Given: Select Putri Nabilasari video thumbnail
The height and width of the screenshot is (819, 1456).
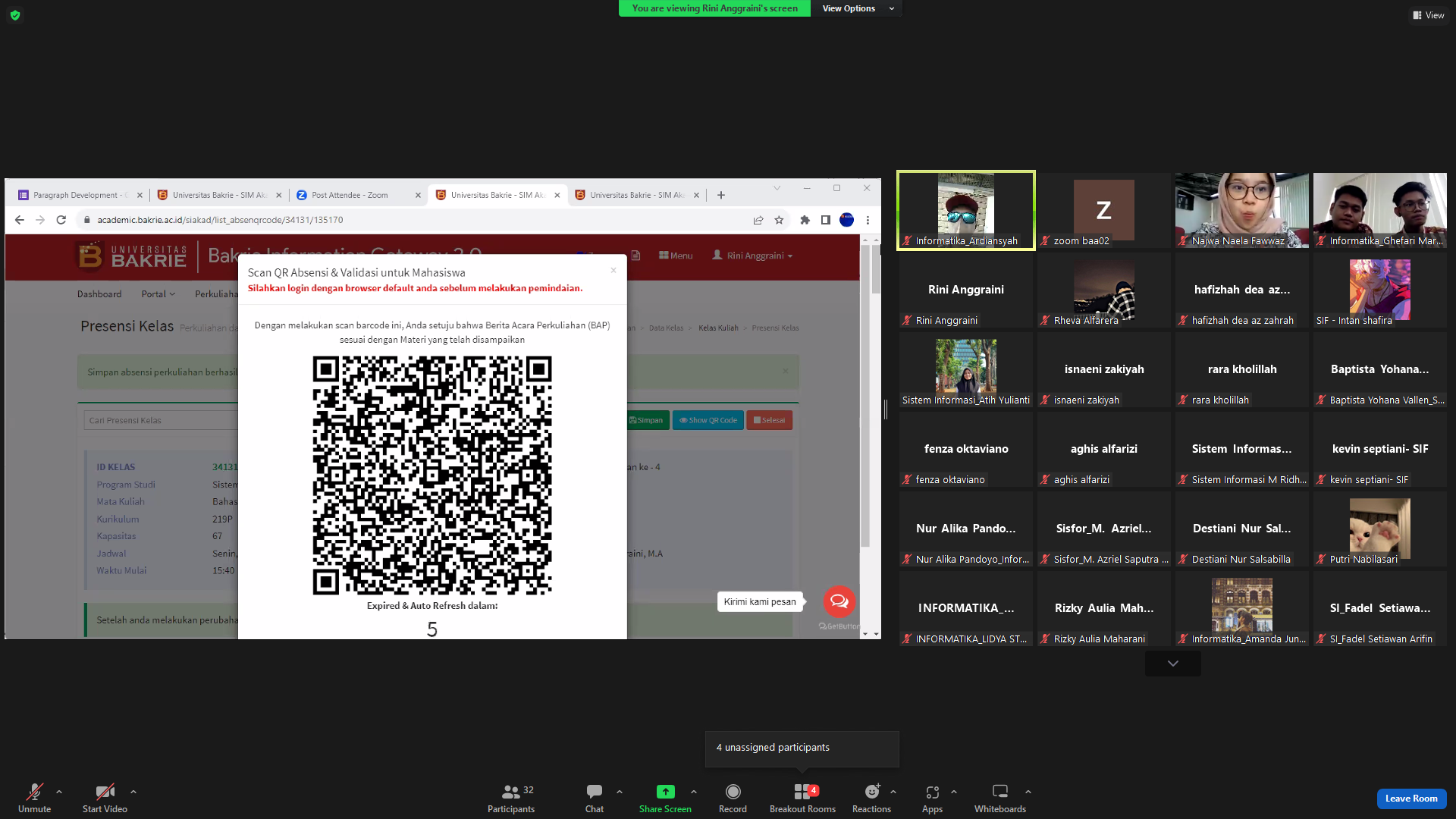Looking at the screenshot, I should 1380,529.
